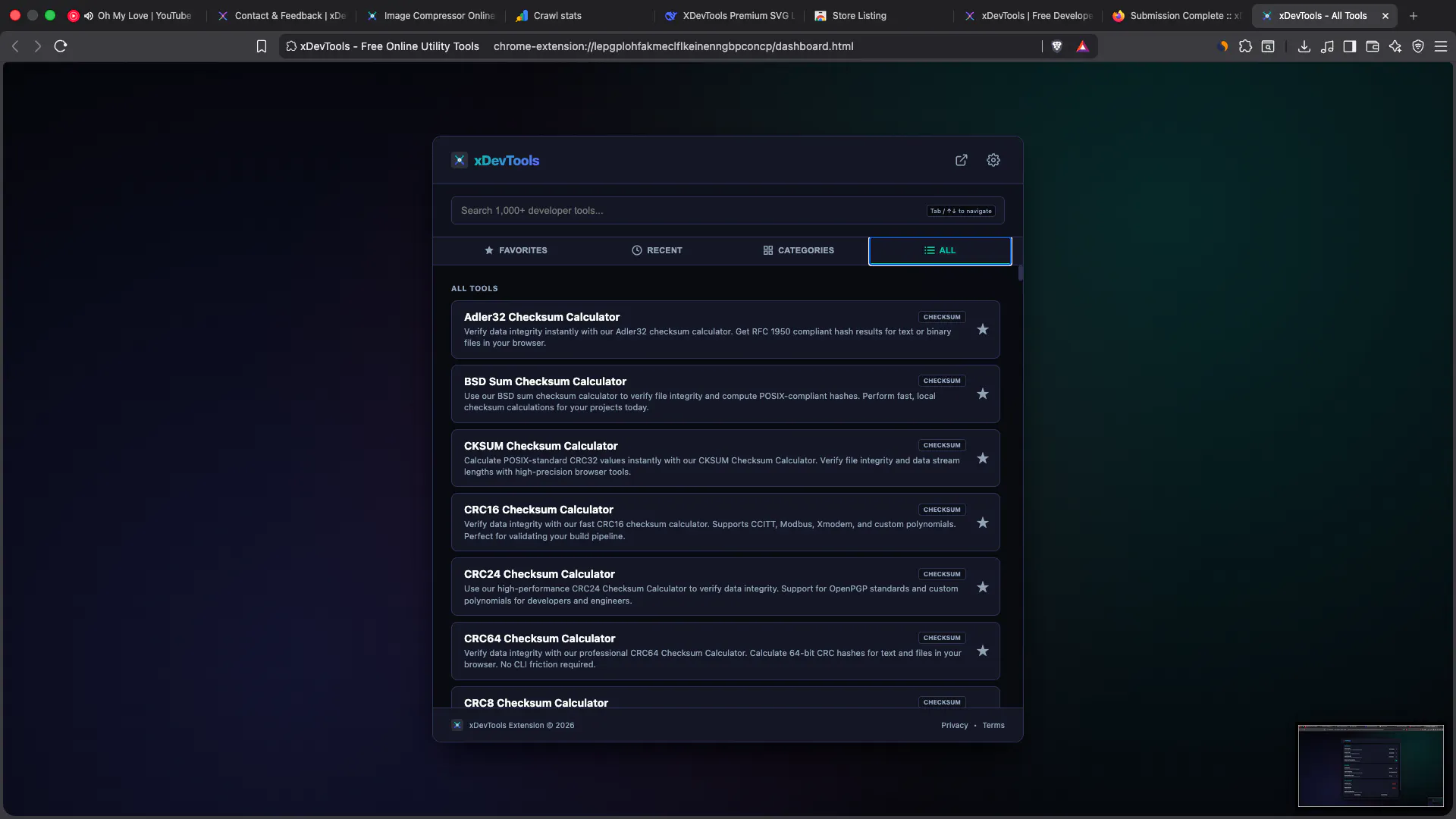This screenshot has height=819, width=1456.
Task: Open the Categories tab
Action: (799, 250)
